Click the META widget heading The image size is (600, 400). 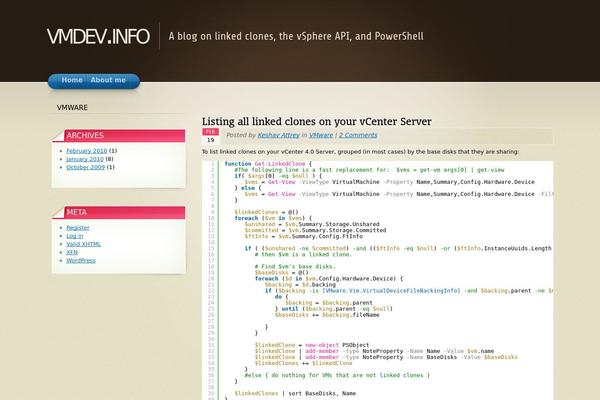(77, 212)
